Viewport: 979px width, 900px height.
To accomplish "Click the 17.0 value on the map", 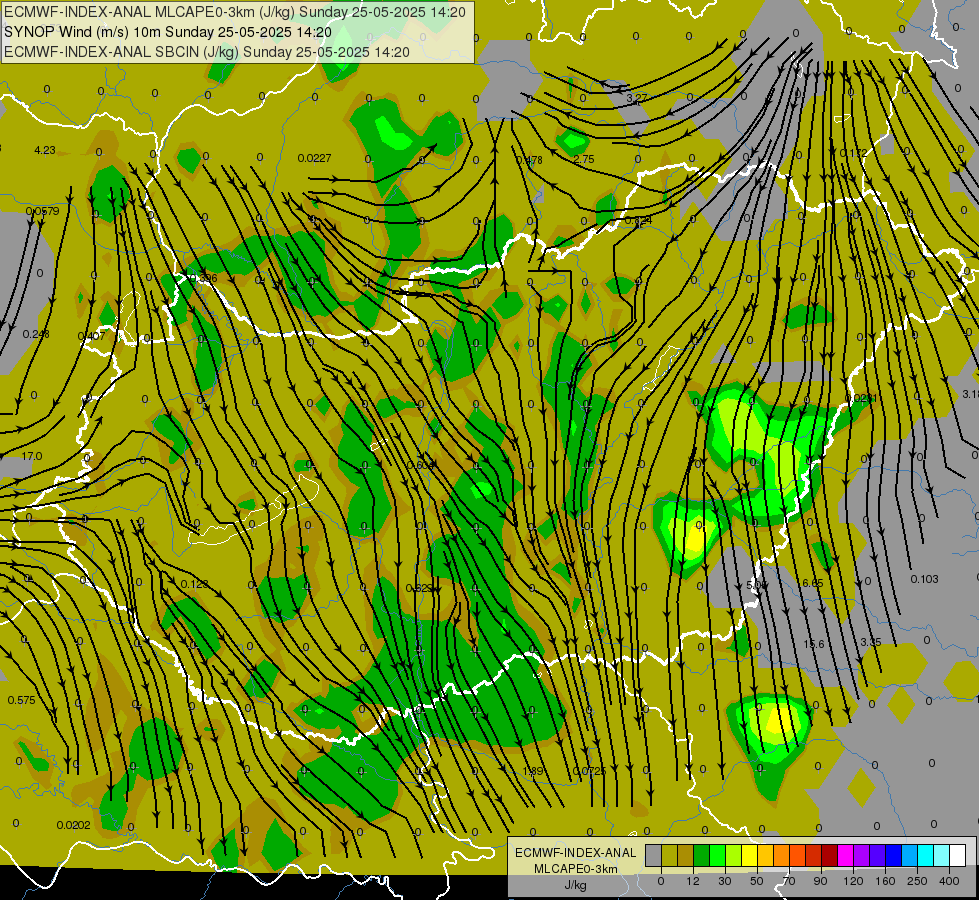I will click(31, 456).
